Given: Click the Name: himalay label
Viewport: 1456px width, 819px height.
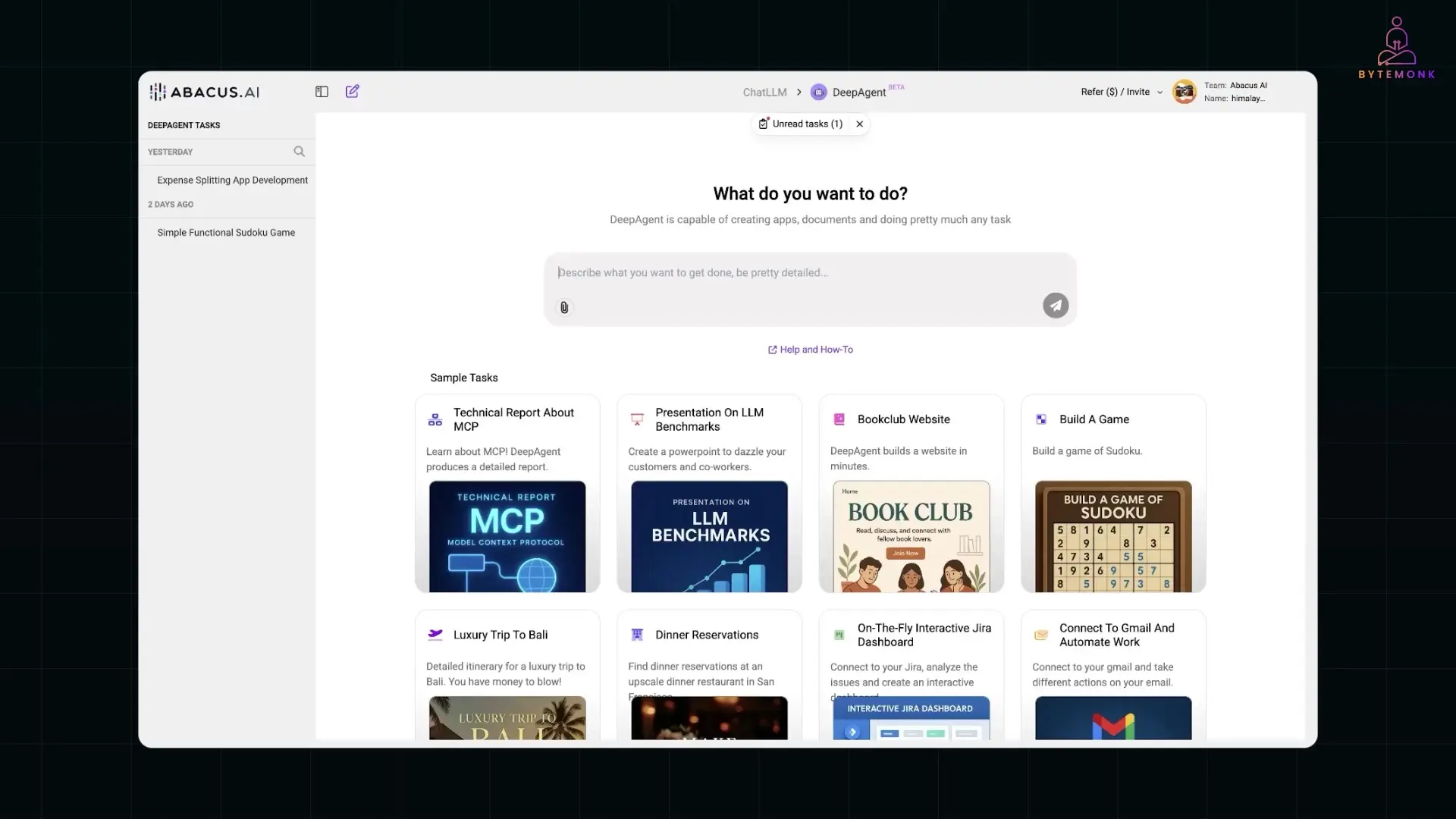Looking at the screenshot, I should coord(1234,99).
